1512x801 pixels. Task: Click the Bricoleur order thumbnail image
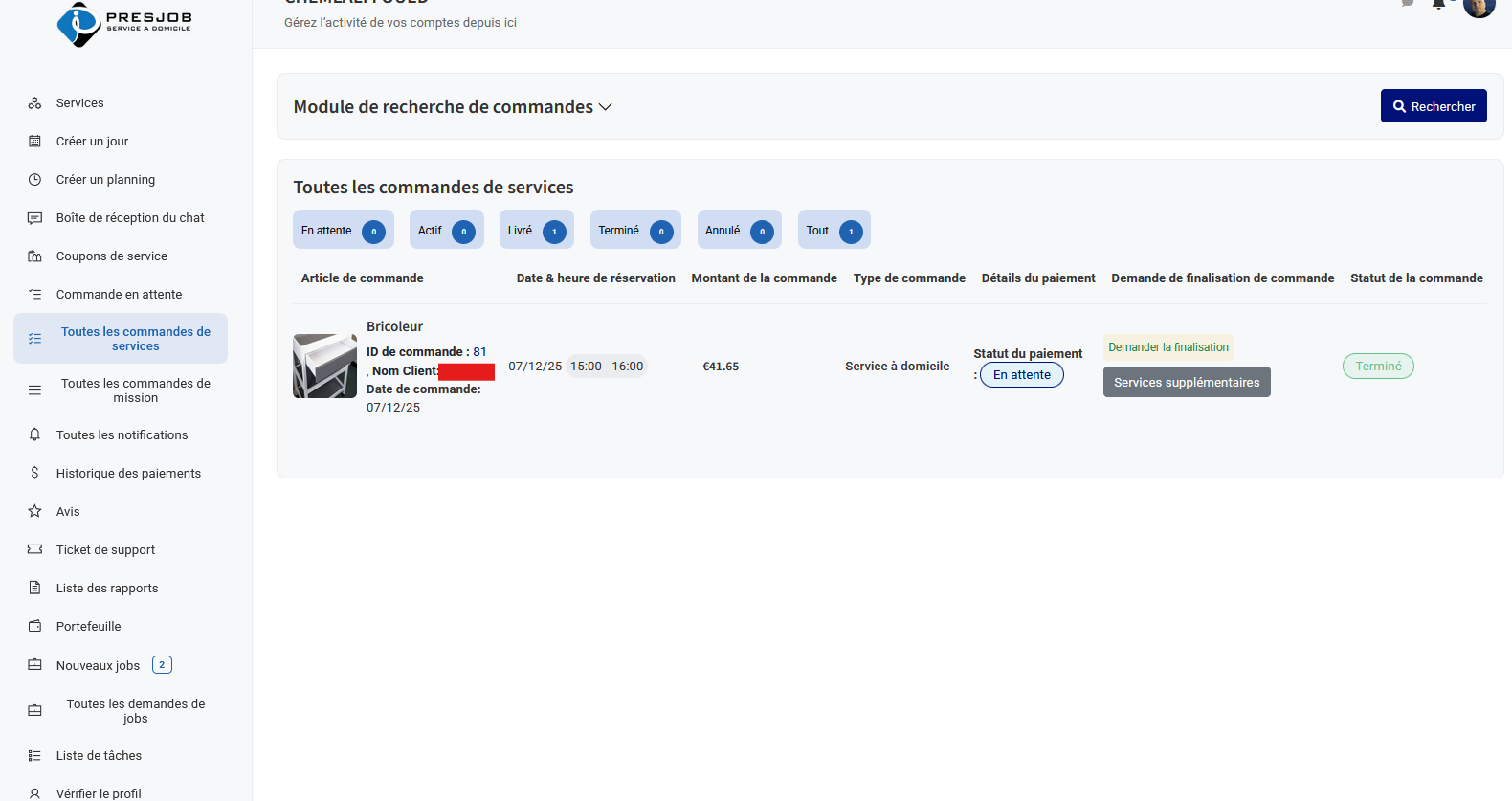click(324, 366)
